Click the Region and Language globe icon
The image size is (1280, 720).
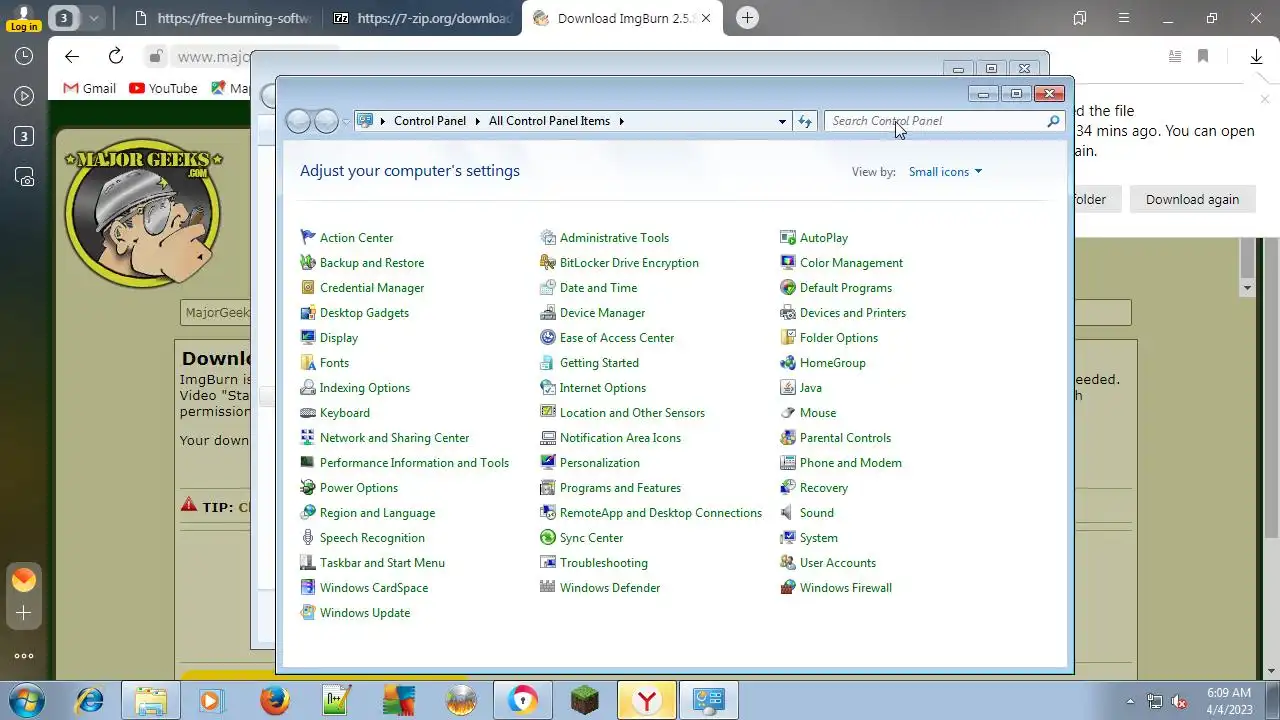point(308,513)
